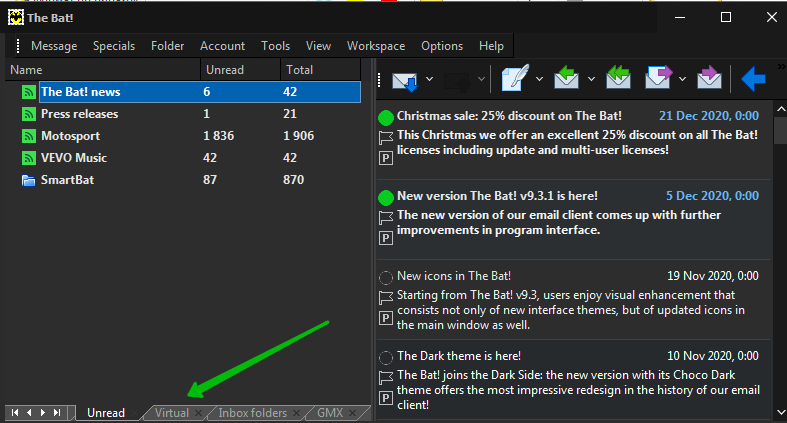
Task: Expand the Reply dropdown arrow
Action: [591, 79]
